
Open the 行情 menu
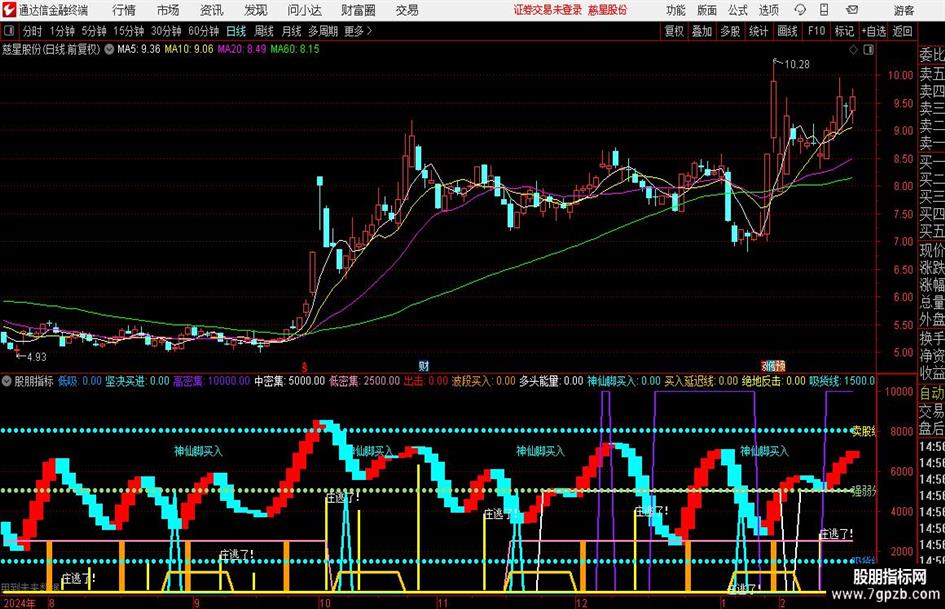click(124, 10)
